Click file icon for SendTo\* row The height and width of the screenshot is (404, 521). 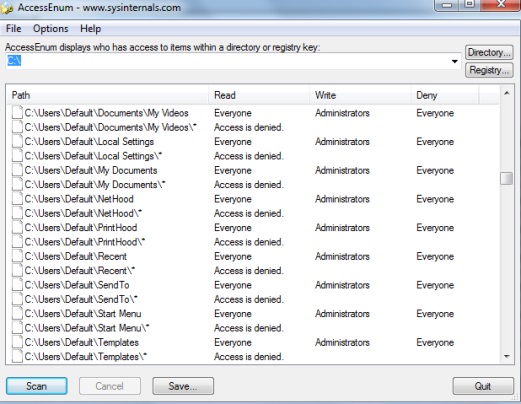pyautogui.click(x=17, y=299)
